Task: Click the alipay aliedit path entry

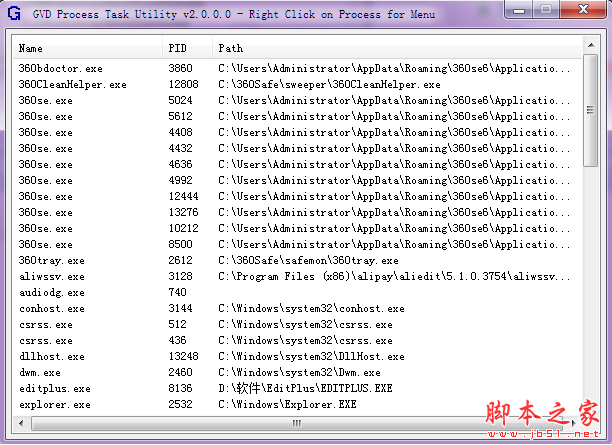Action: click(394, 277)
